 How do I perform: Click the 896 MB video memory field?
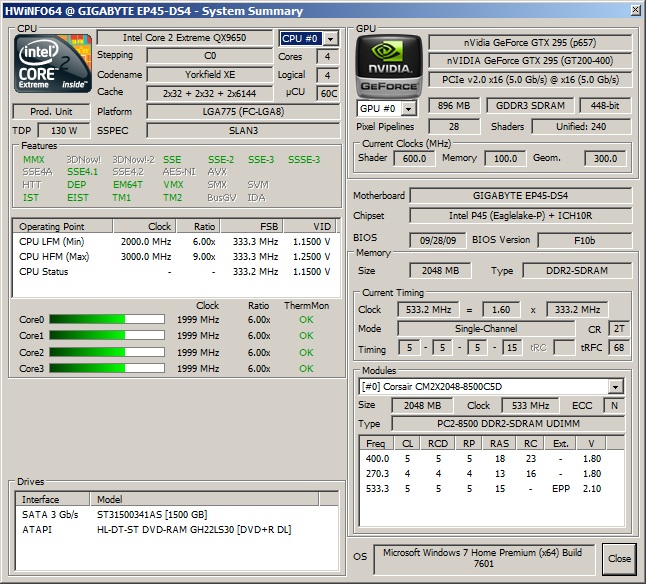pyautogui.click(x=454, y=106)
